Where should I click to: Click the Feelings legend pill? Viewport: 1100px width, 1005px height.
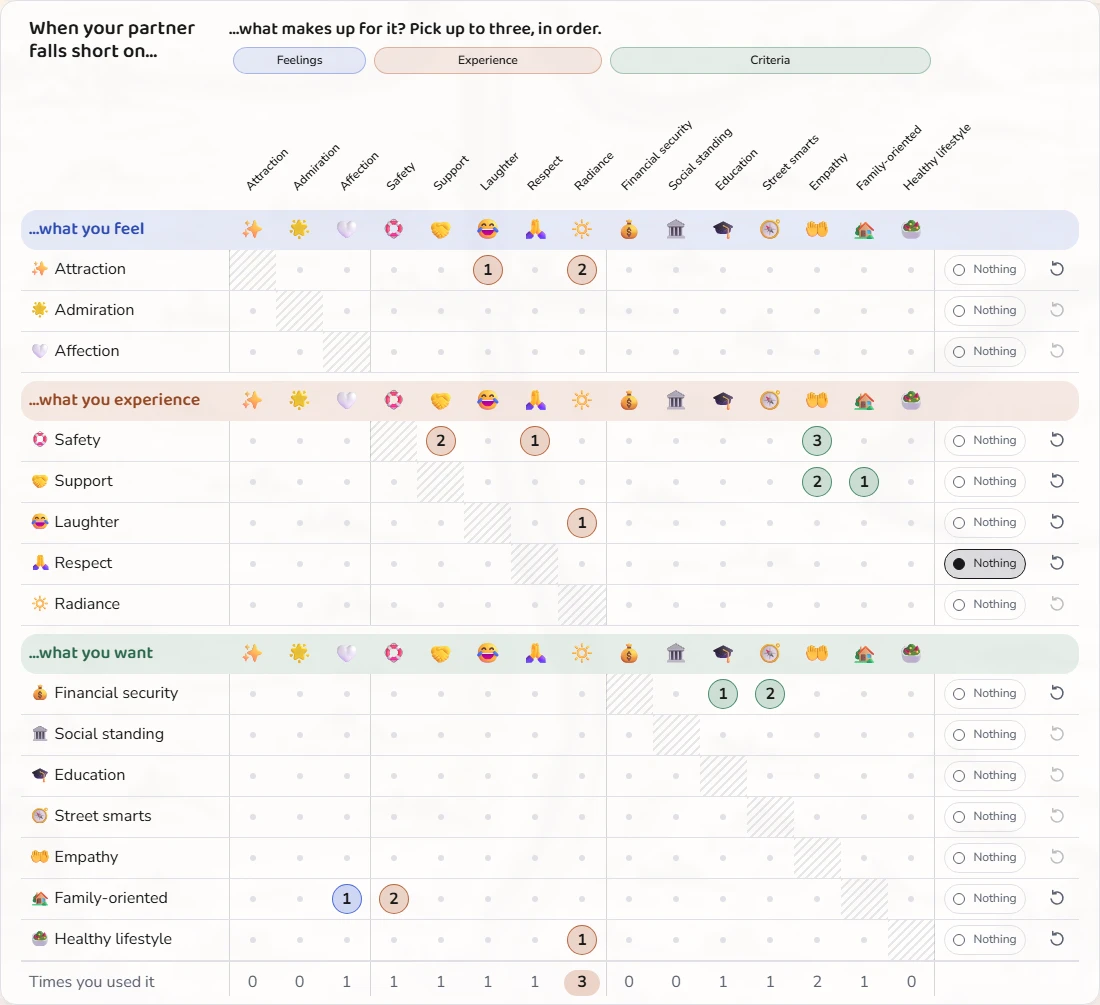tap(300, 60)
